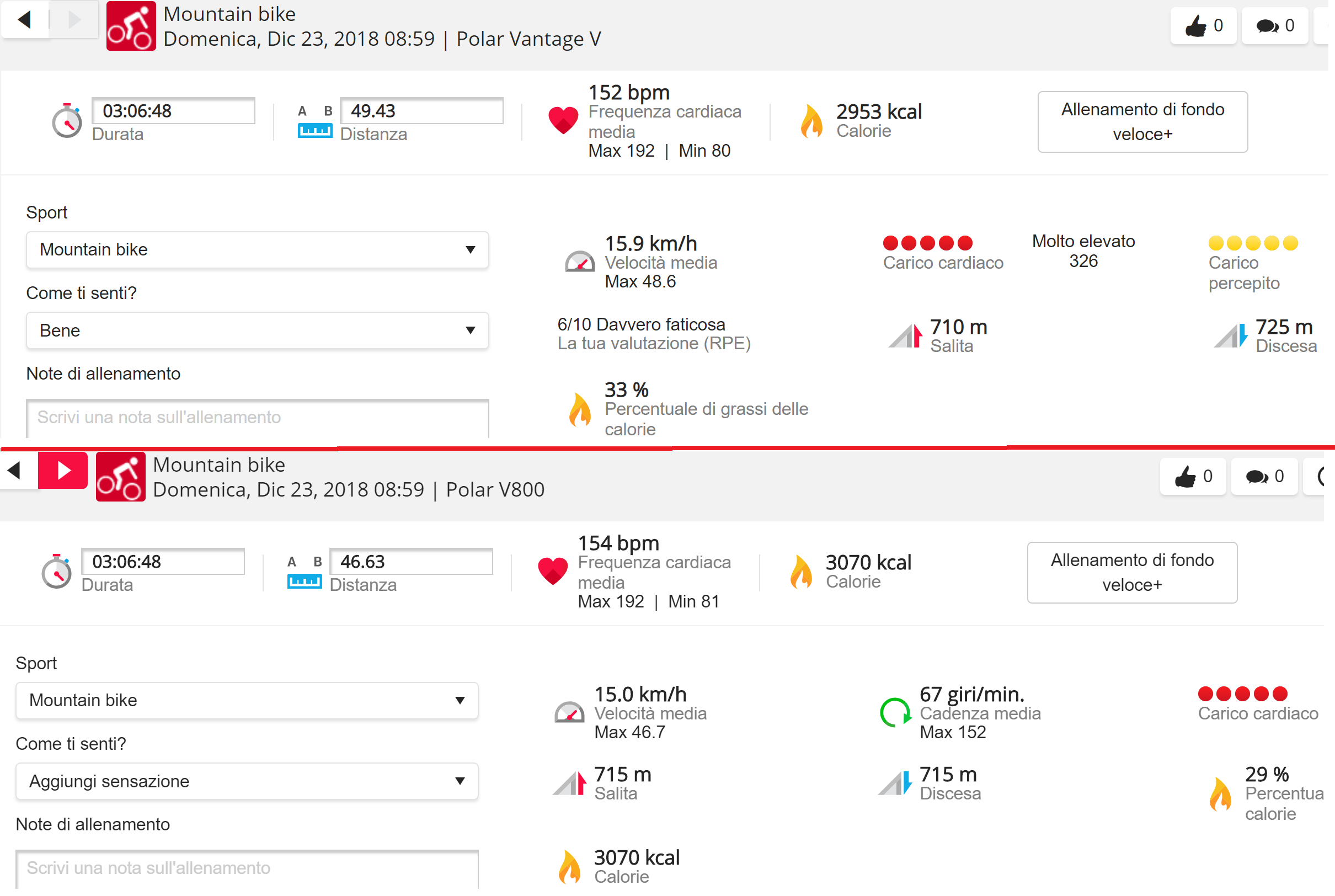Click lower Allenamento di fondo veloce+ button
Viewport: 1335px width, 896px height.
point(1131,573)
